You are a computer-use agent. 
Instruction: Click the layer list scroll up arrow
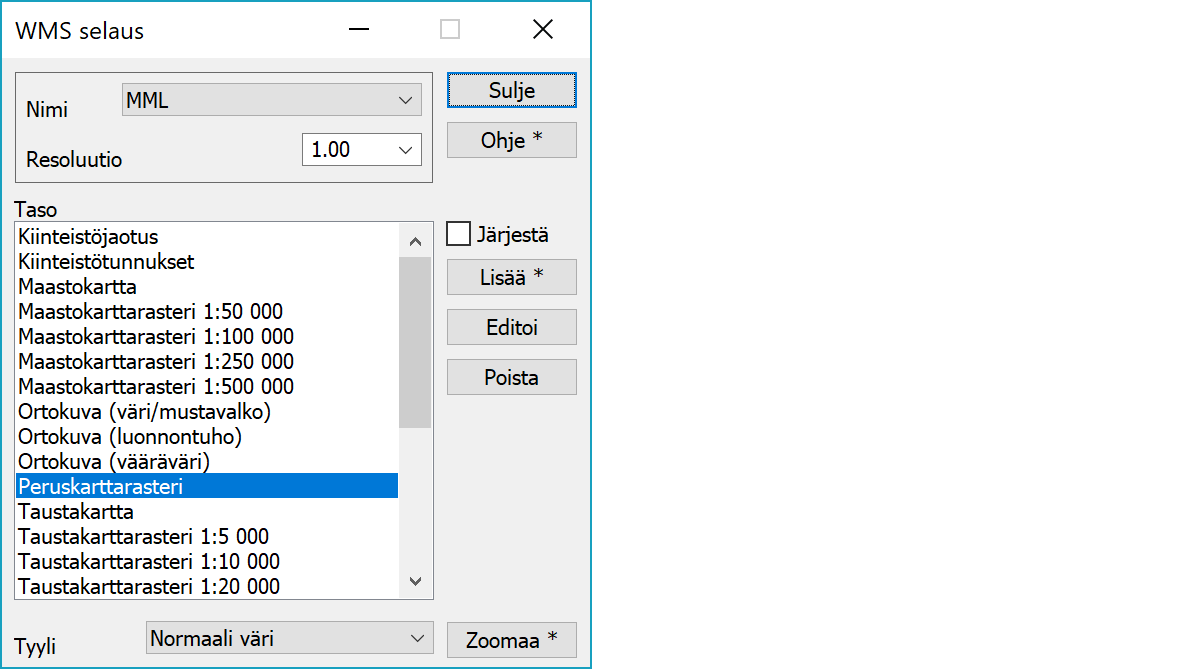click(x=415, y=241)
